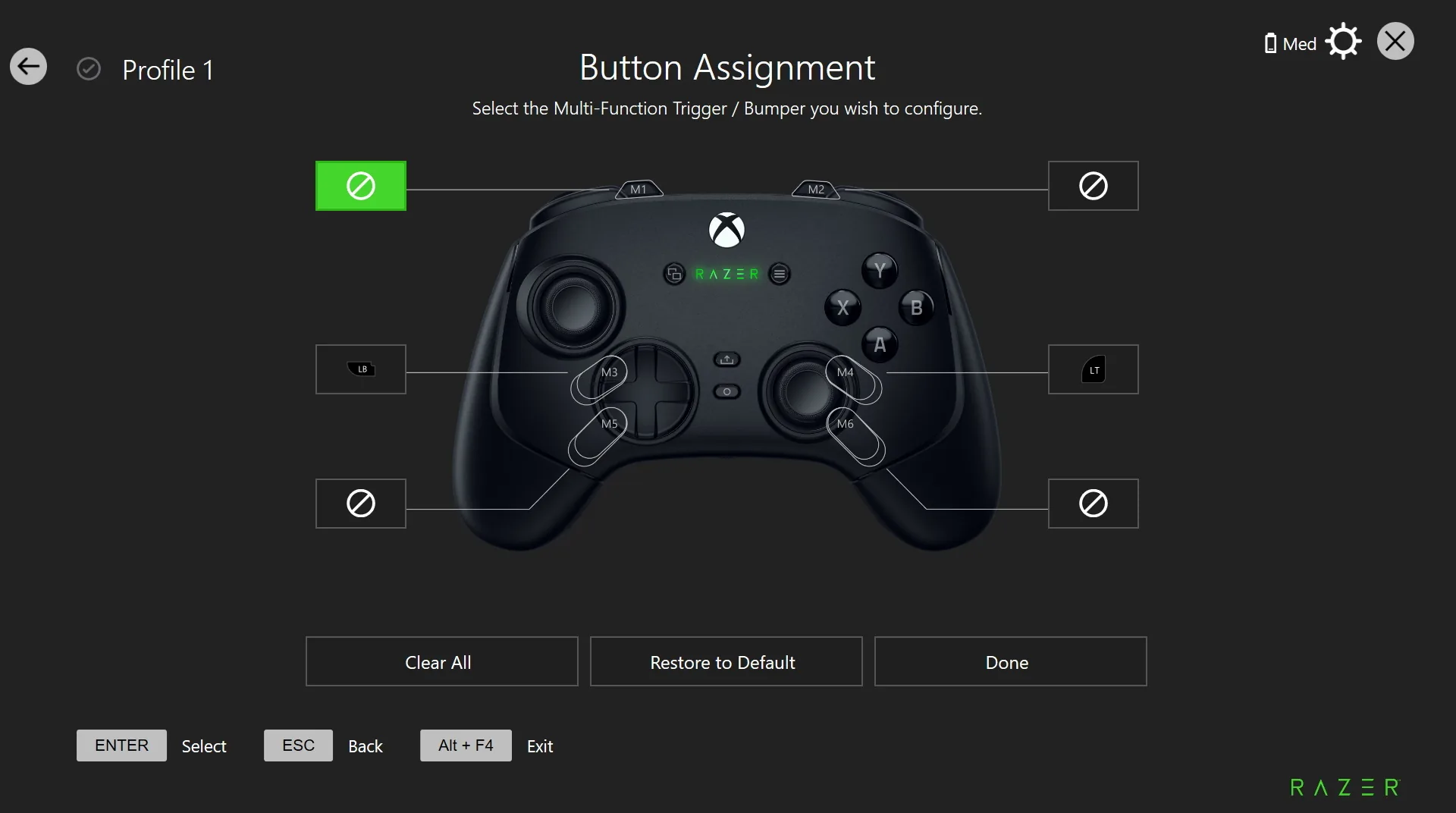Choose the M3 LB assignment box
The image size is (1456, 813).
pyautogui.click(x=361, y=369)
